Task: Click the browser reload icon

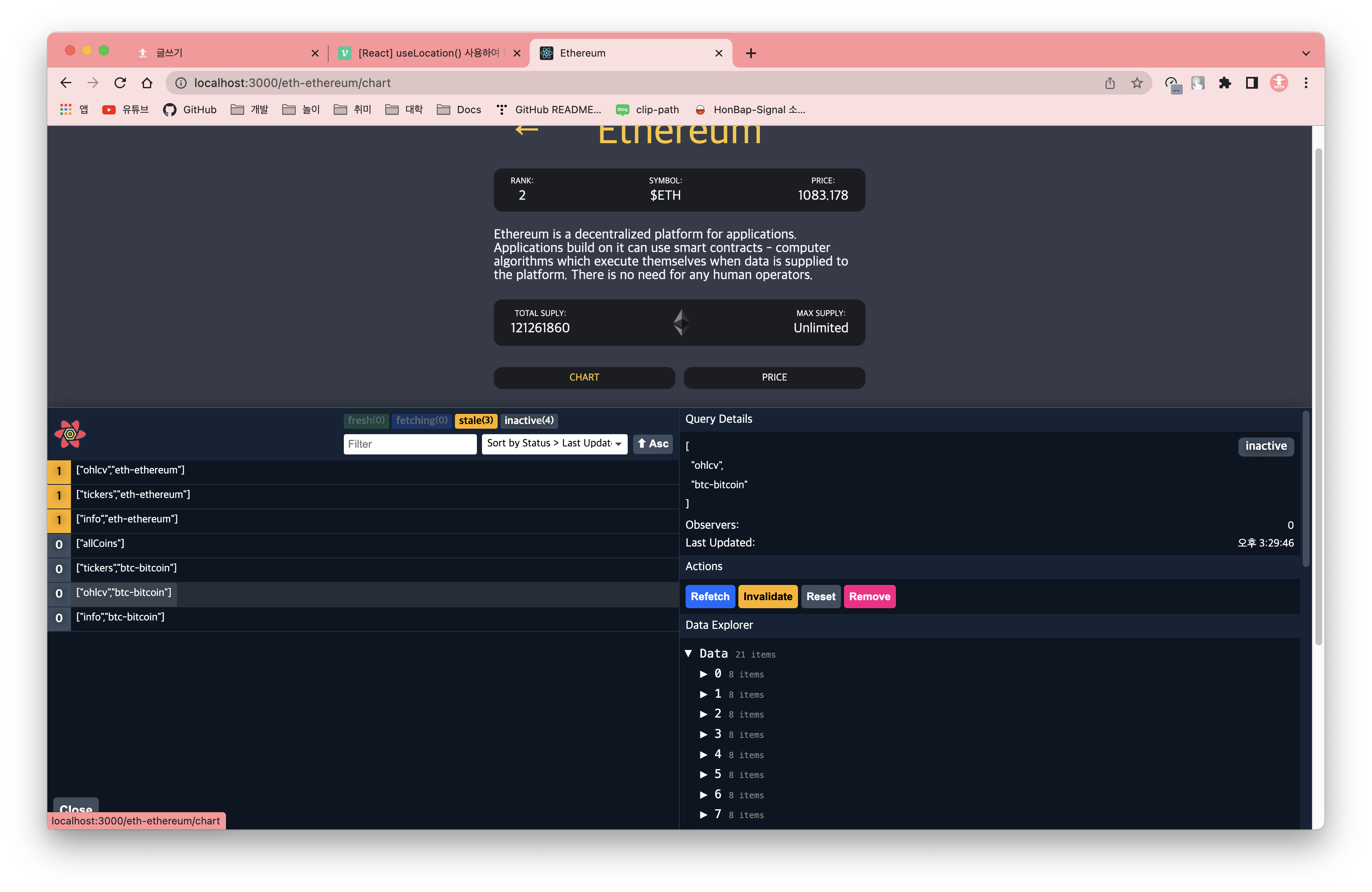Action: pyautogui.click(x=120, y=83)
